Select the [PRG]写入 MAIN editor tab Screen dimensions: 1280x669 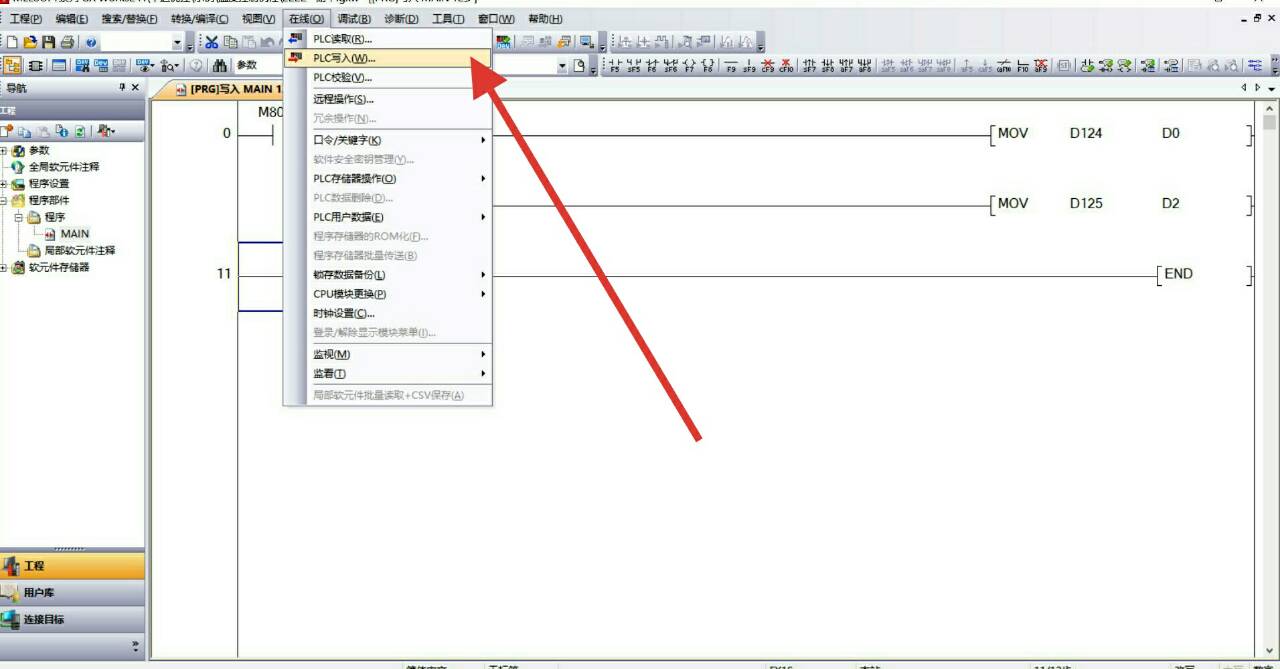(230, 90)
